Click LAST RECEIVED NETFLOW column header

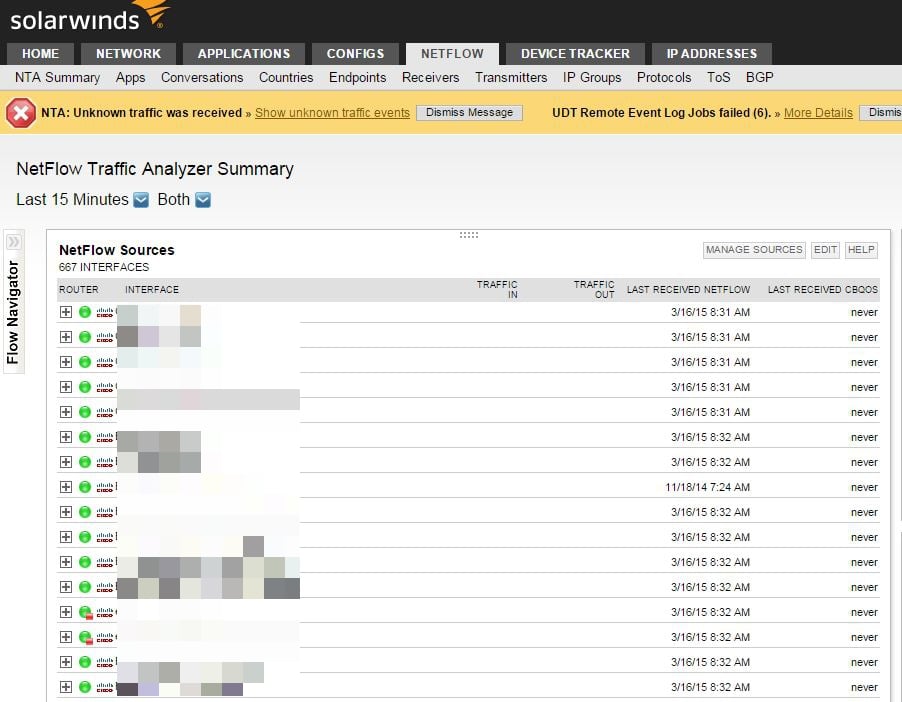click(x=689, y=289)
